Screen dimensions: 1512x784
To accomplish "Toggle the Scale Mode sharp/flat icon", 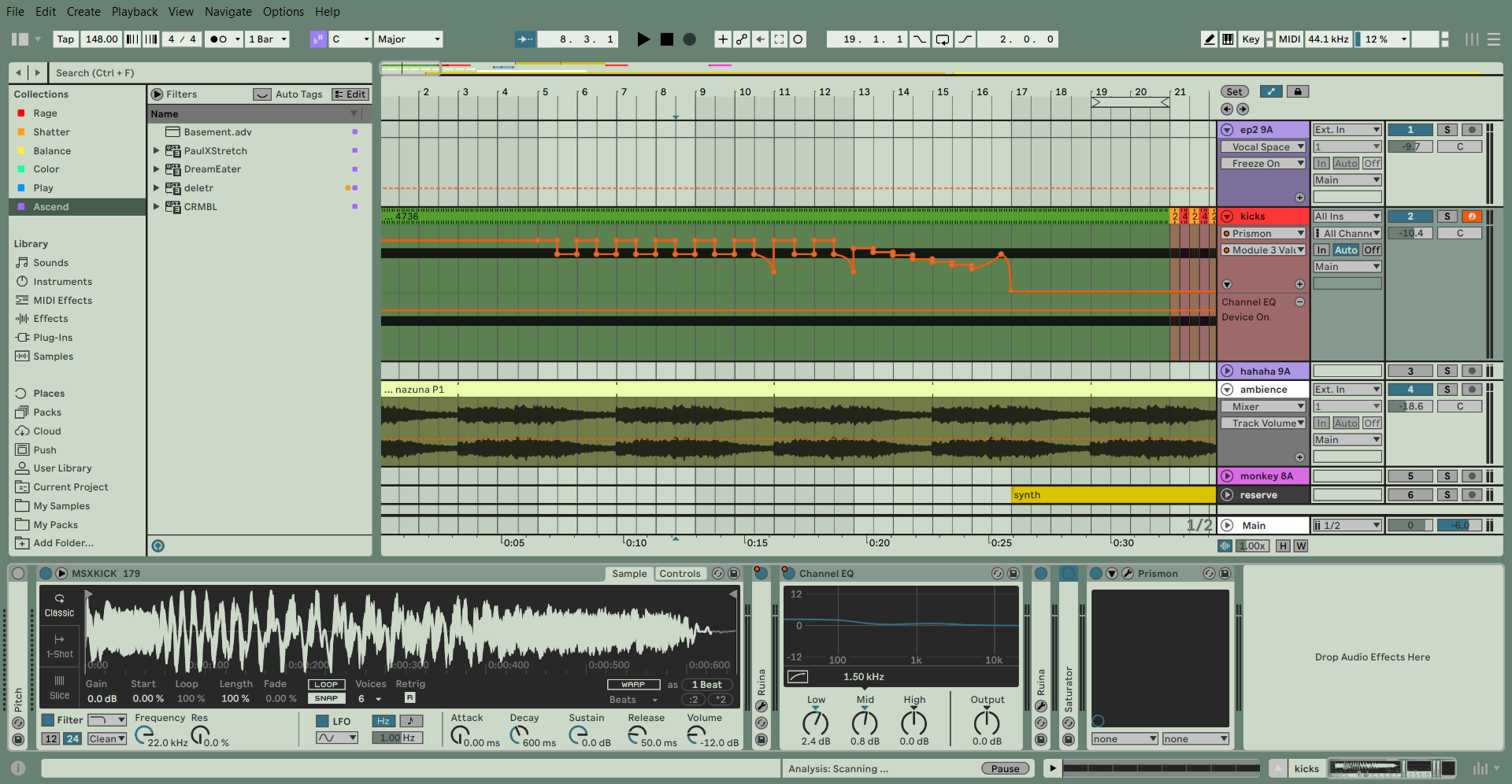I will point(318,39).
